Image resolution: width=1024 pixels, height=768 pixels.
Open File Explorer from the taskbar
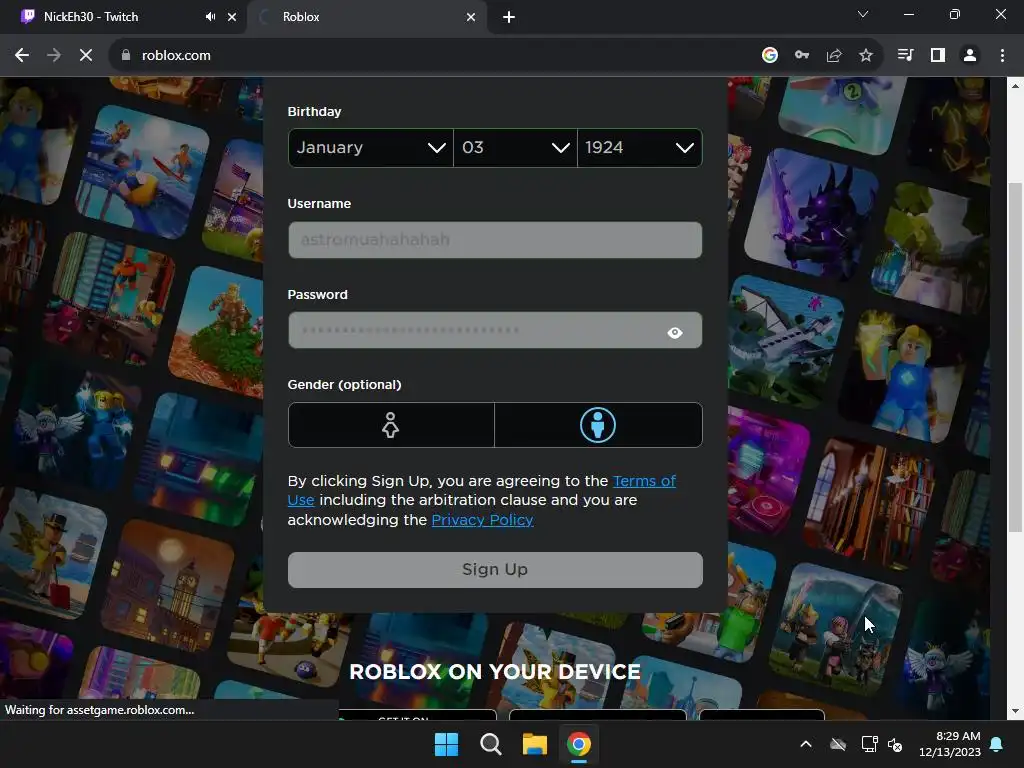[535, 744]
